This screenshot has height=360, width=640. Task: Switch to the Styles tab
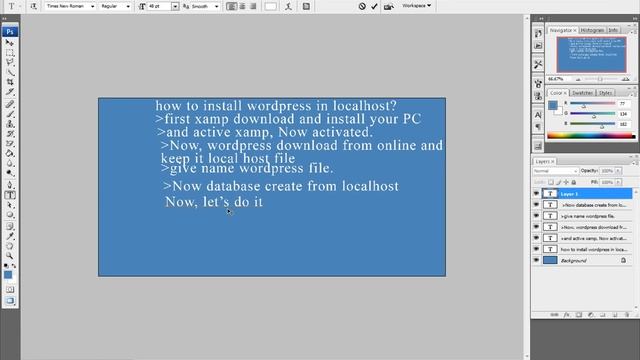click(x=605, y=93)
